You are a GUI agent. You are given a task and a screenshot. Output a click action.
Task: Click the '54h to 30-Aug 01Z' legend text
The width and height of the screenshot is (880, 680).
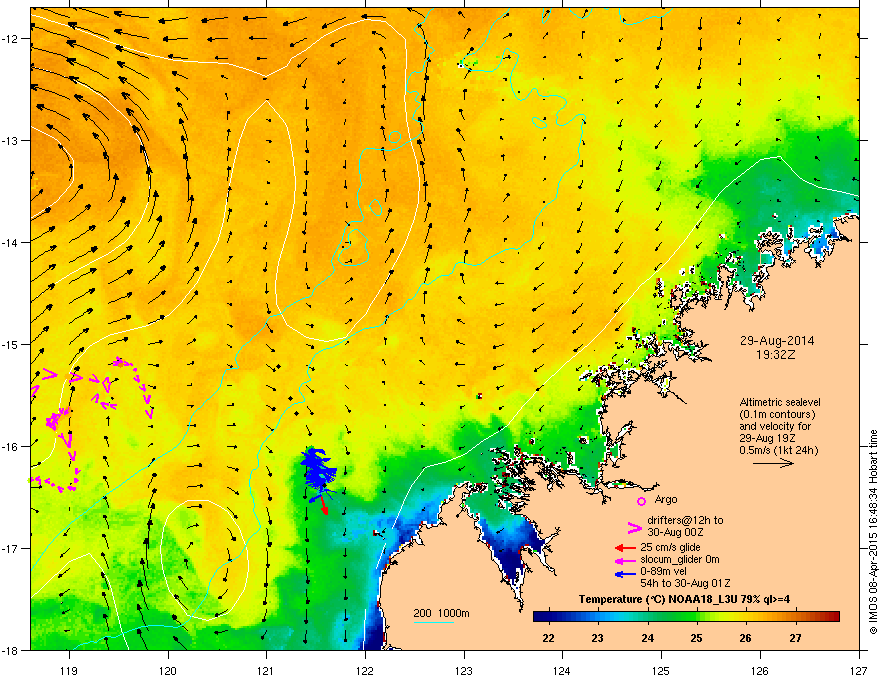click(685, 583)
